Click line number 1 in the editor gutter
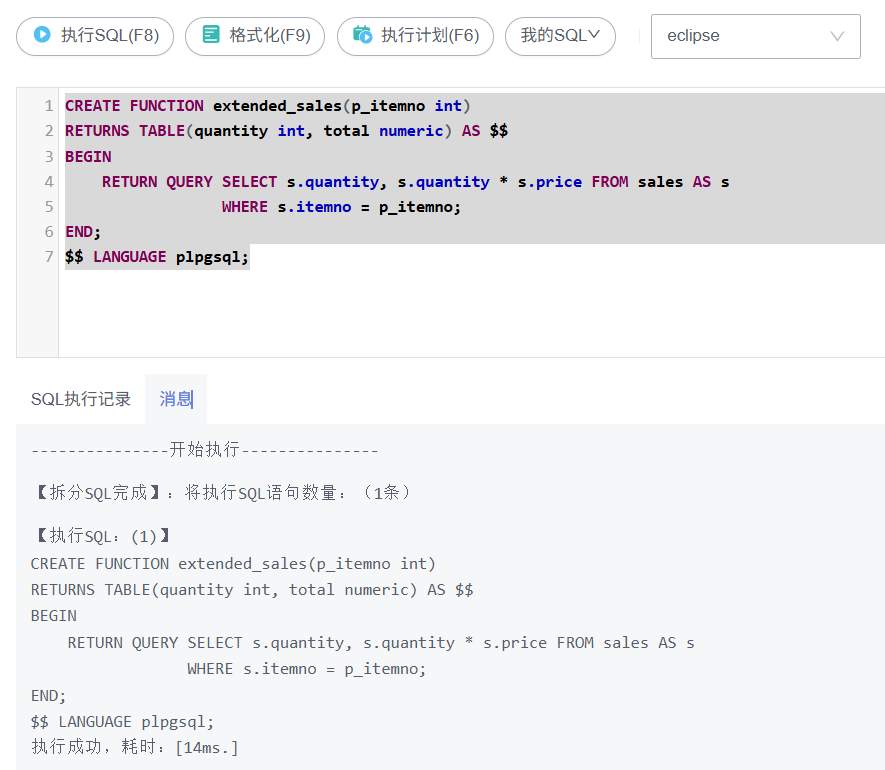This screenshot has height=770, width=885. tap(48, 106)
